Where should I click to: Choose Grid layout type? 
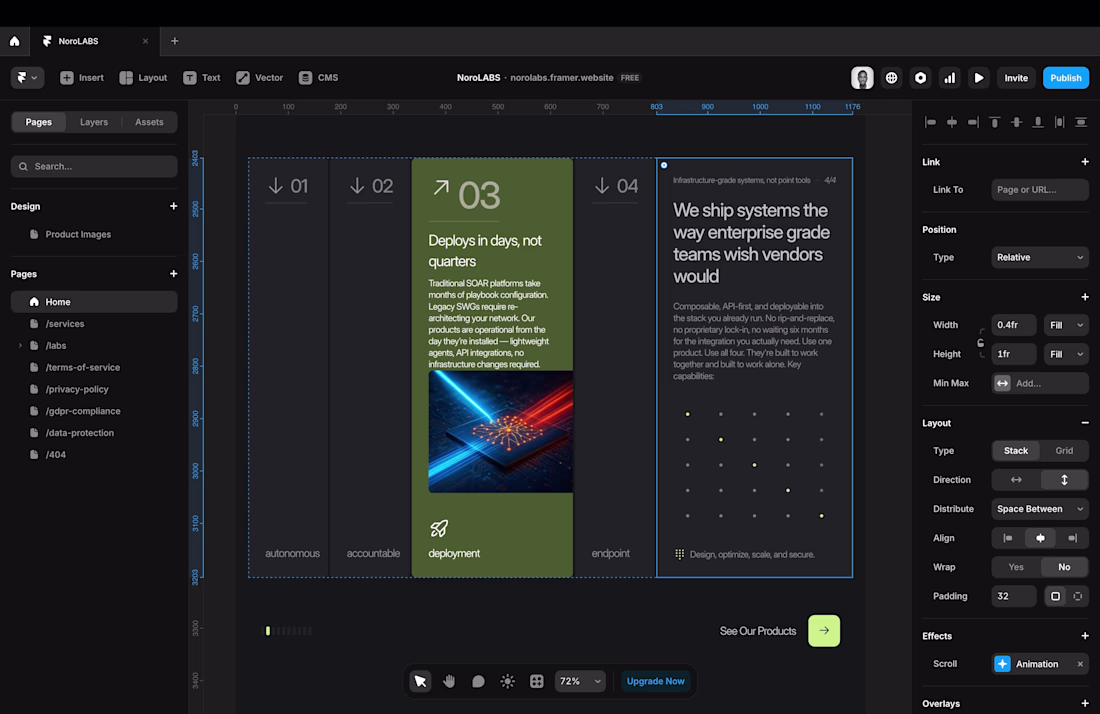point(1064,451)
